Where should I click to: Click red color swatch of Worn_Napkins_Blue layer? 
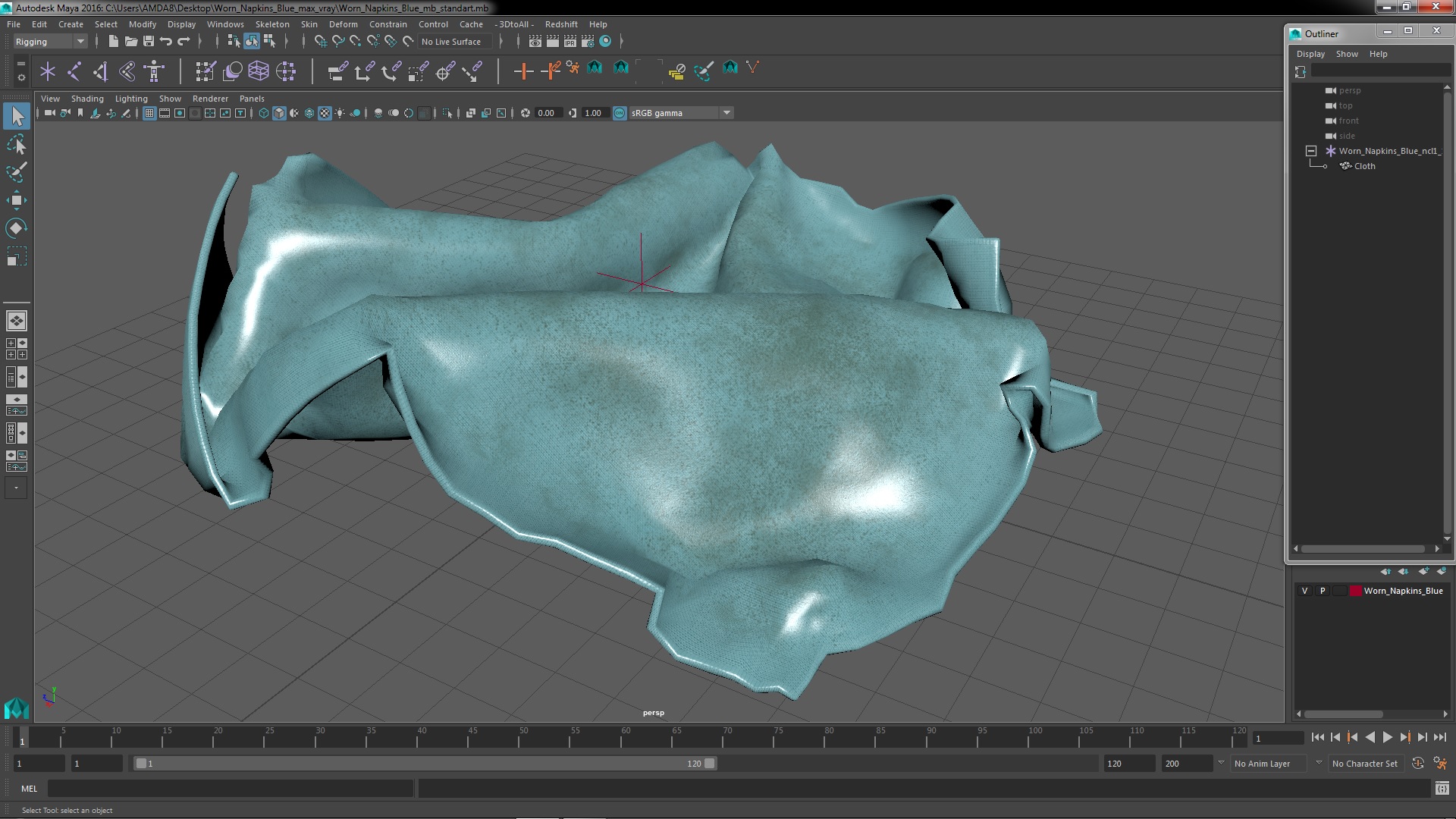(1355, 591)
